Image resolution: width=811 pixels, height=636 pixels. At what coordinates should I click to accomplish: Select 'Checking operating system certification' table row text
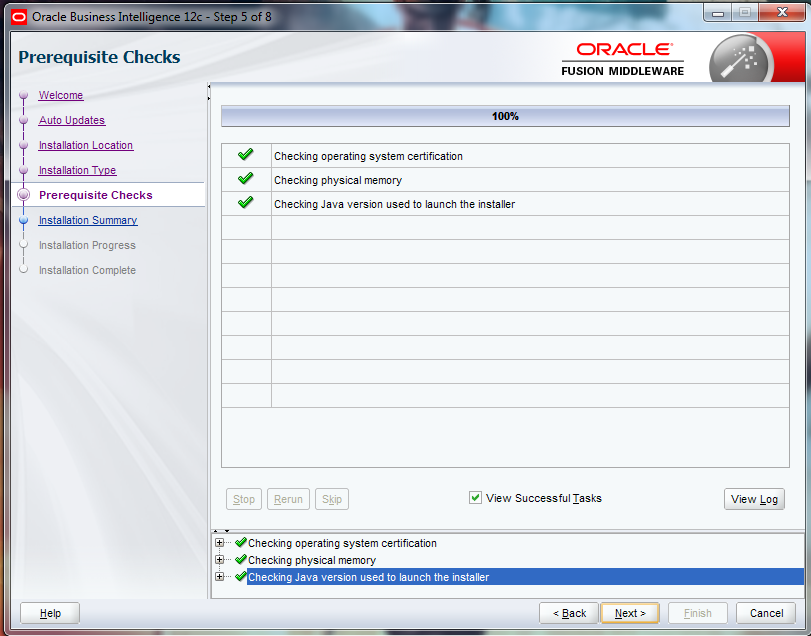tap(368, 156)
